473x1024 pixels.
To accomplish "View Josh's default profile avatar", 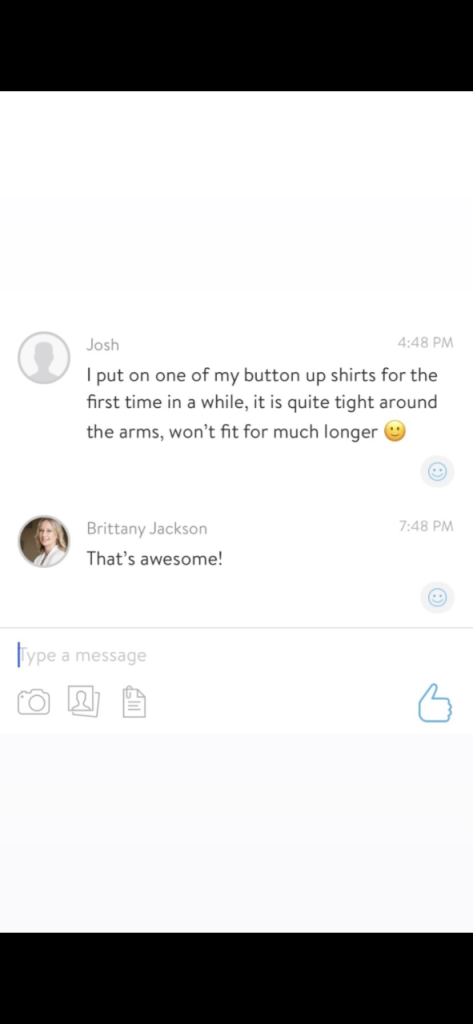I will (x=44, y=357).
